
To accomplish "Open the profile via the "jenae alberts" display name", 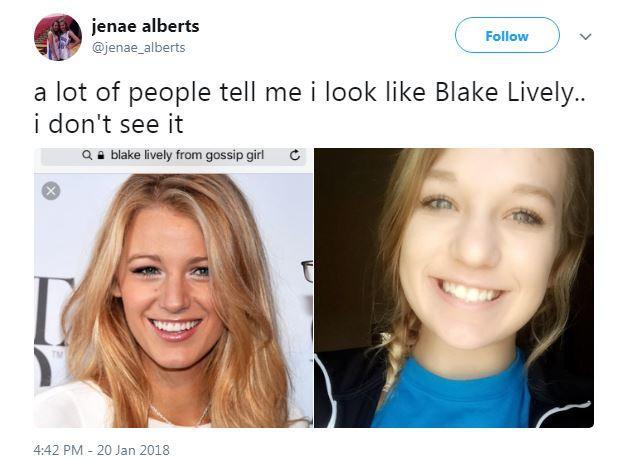I will [146, 26].
